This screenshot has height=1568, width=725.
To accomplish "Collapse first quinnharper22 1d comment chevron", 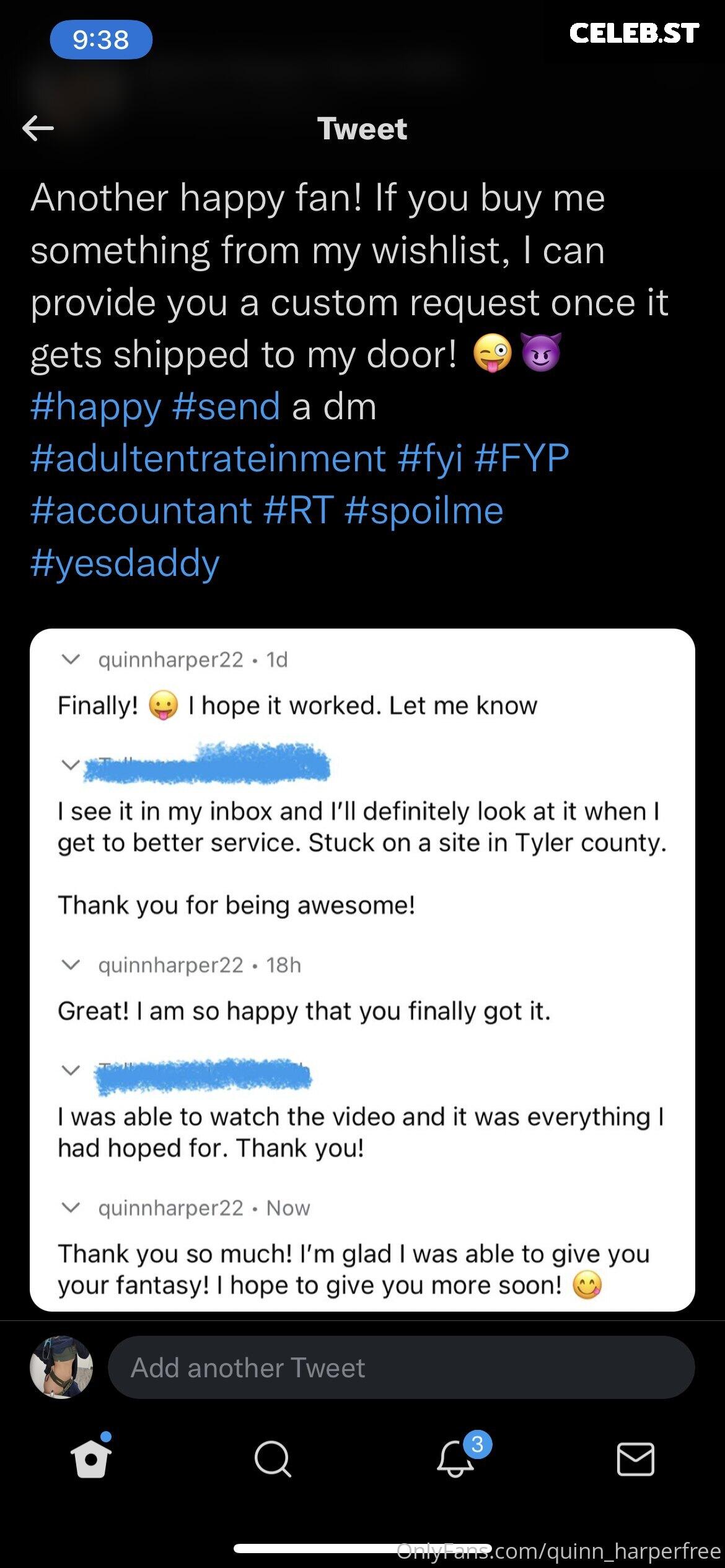I will pyautogui.click(x=71, y=660).
